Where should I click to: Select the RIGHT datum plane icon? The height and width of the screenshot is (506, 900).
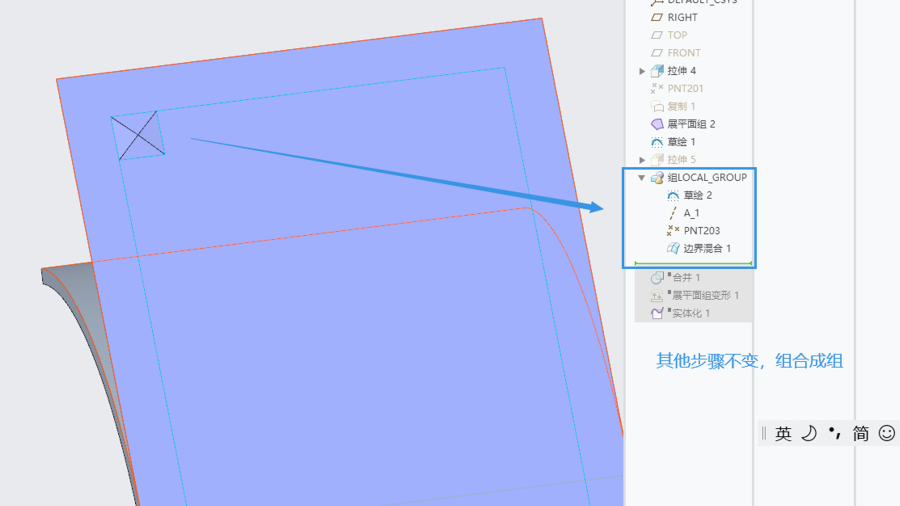(657, 17)
